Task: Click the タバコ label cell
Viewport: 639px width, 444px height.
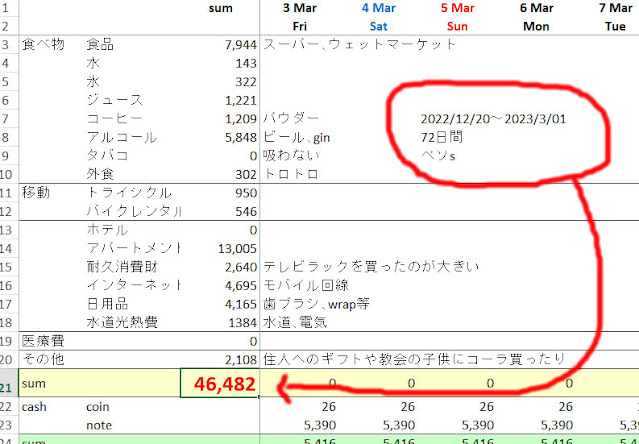Action: pos(107,156)
